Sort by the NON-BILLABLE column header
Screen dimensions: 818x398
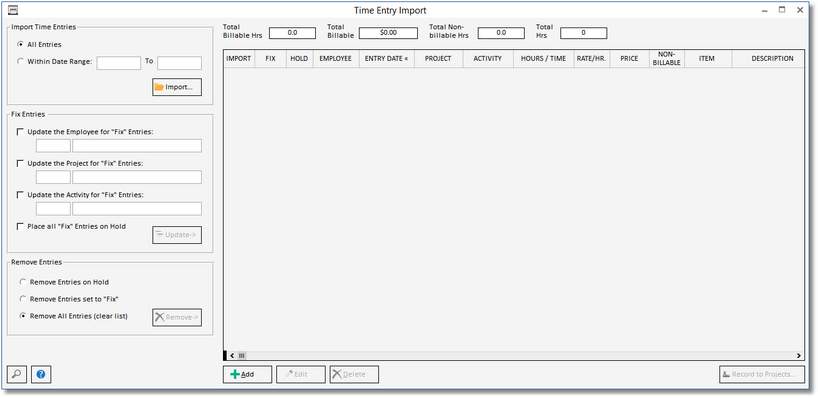pos(666,58)
